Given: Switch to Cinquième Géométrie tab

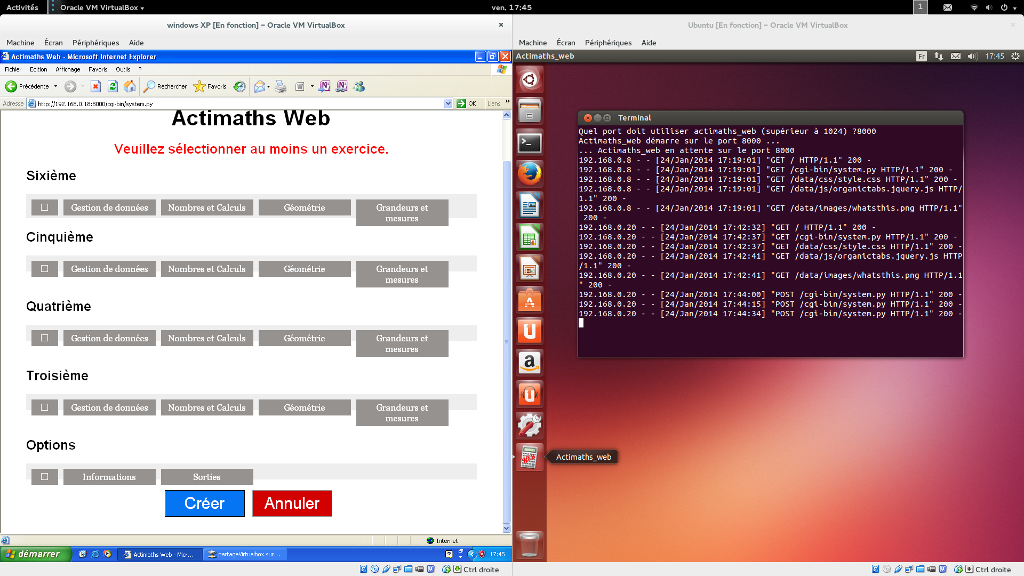Looking at the screenshot, I should point(304,269).
